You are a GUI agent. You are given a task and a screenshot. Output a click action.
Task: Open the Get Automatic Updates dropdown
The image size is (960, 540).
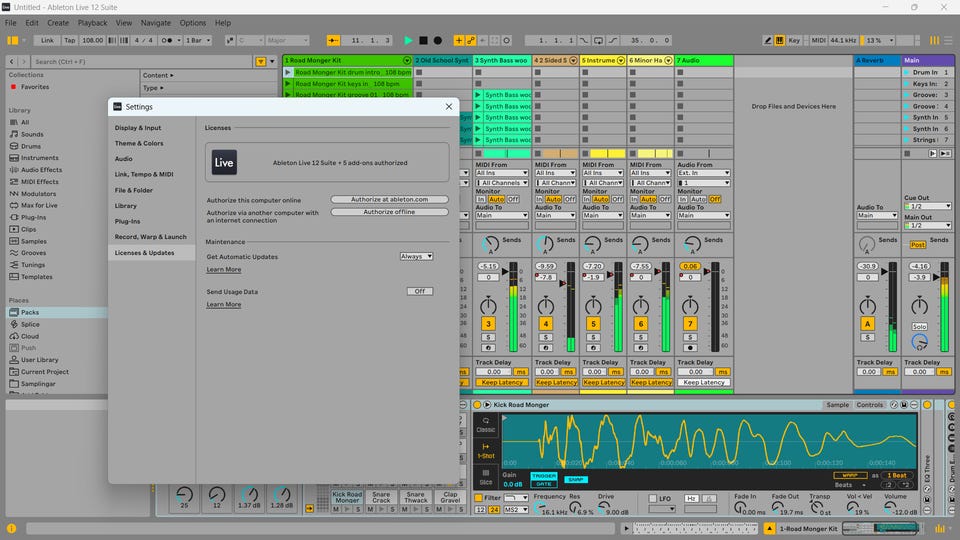click(x=416, y=257)
